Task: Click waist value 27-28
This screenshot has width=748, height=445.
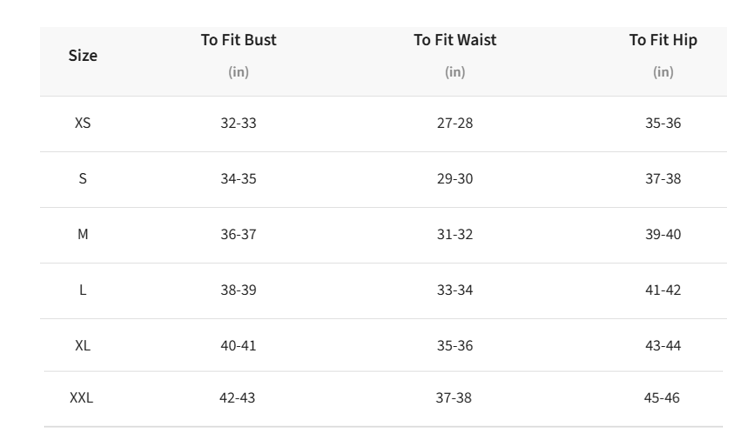Action: click(455, 123)
